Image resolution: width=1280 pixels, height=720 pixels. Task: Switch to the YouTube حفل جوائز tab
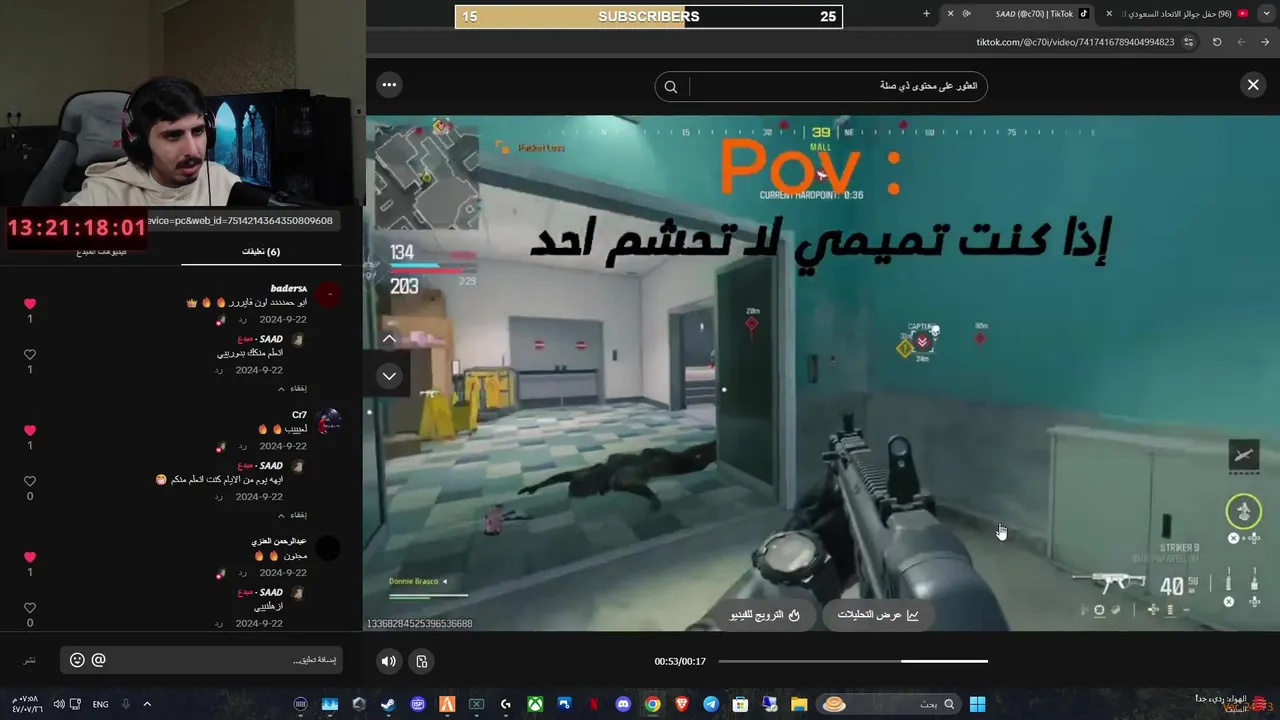[1186, 14]
